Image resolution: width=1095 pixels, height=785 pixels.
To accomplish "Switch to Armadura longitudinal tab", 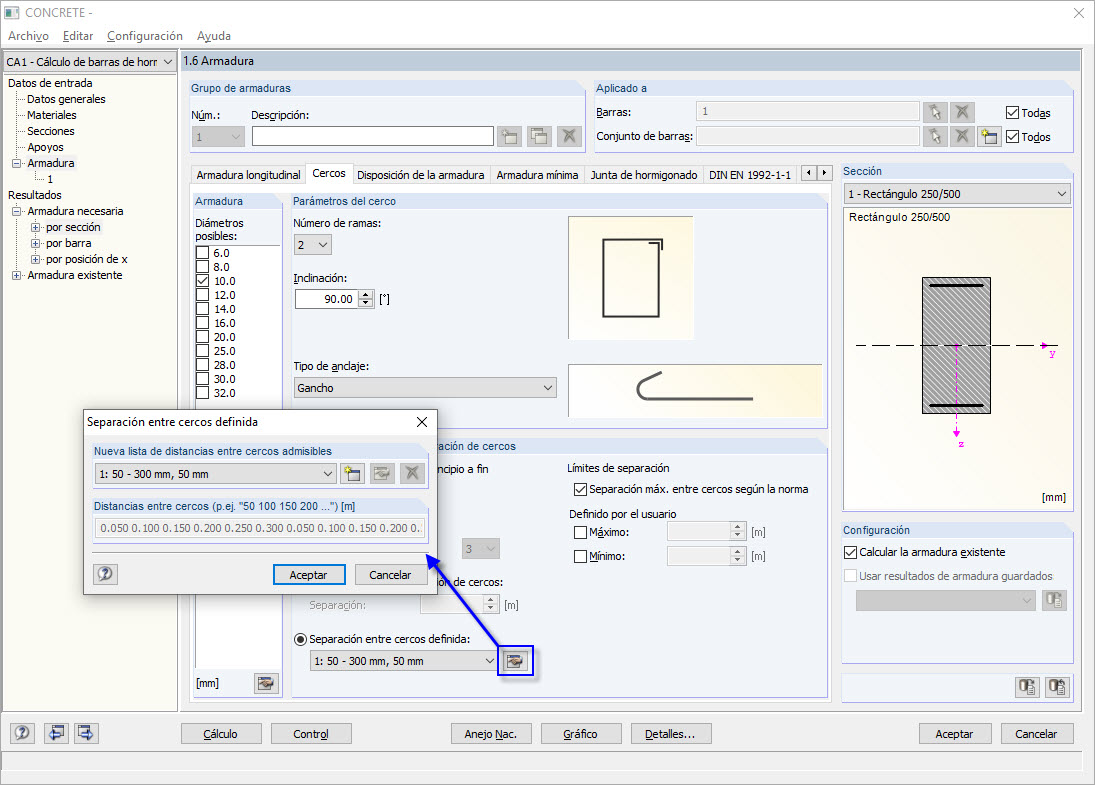I will pos(248,175).
